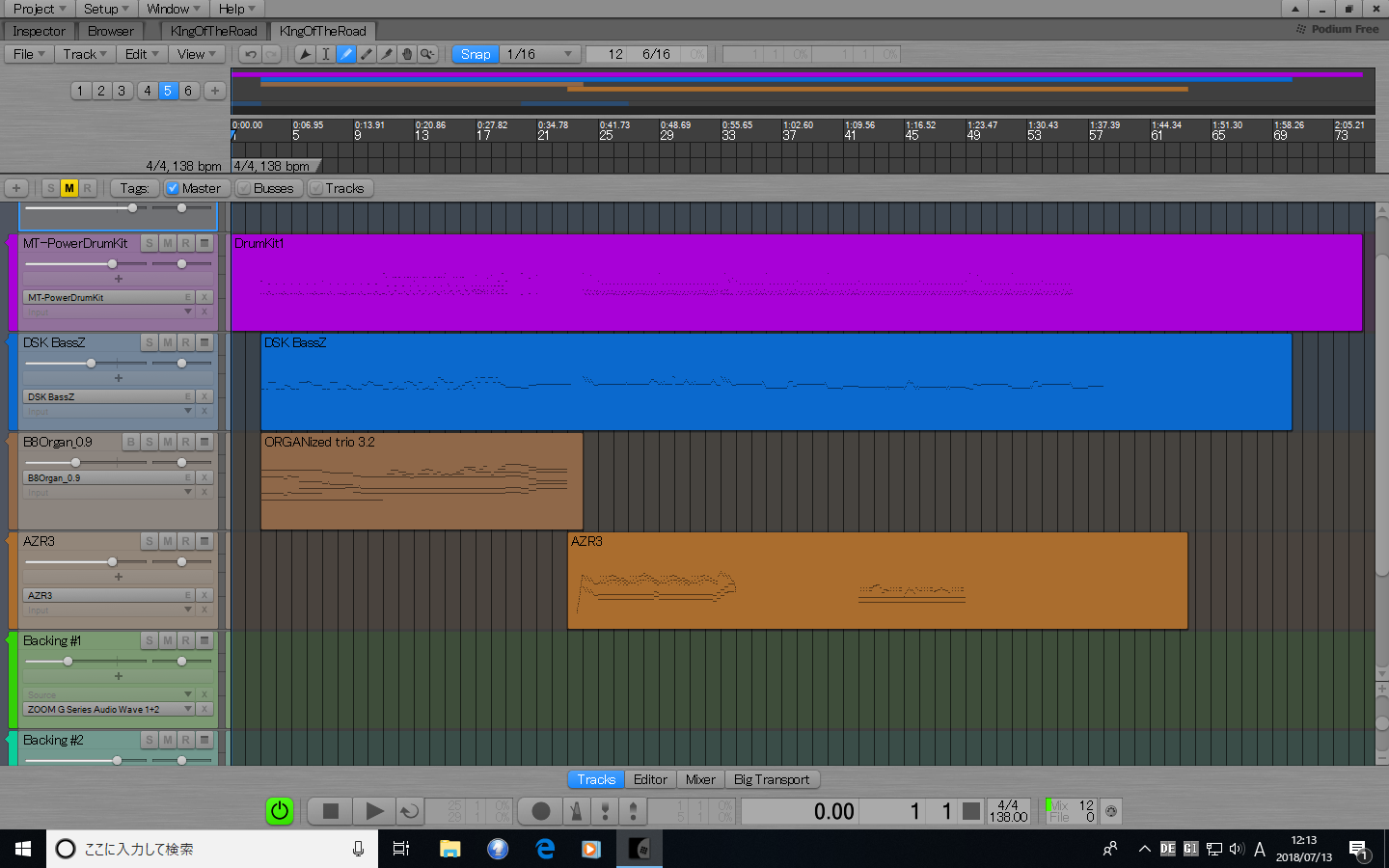The image size is (1389, 868).
Task: Open the Help menu
Action: [237, 9]
